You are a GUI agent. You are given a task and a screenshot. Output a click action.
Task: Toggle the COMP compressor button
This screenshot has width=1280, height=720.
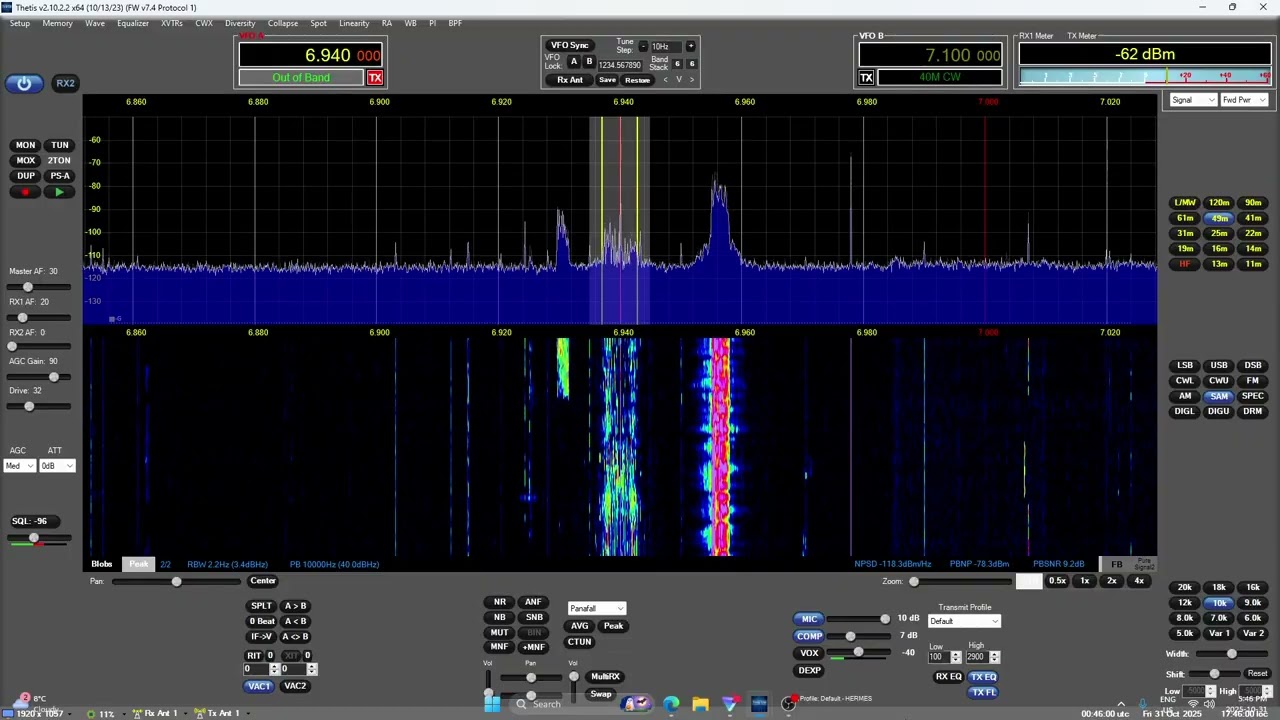pyautogui.click(x=809, y=636)
